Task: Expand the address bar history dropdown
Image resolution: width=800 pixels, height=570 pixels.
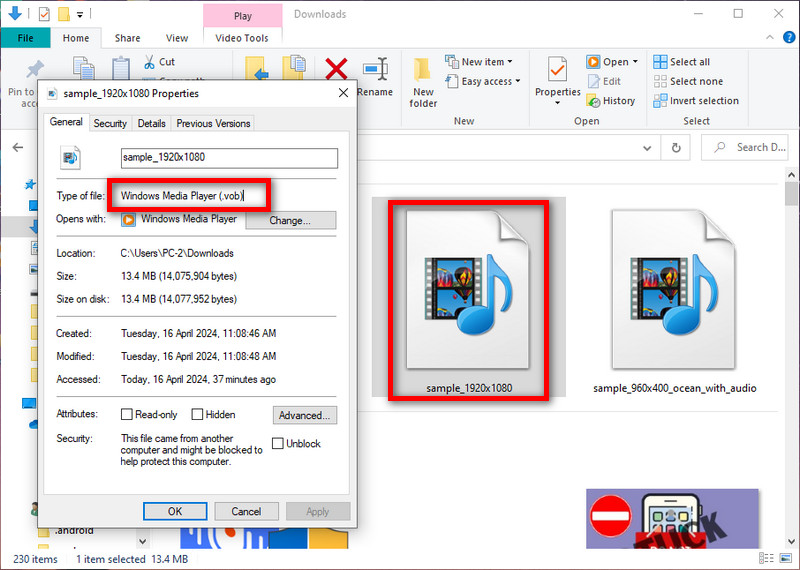Action: point(647,148)
